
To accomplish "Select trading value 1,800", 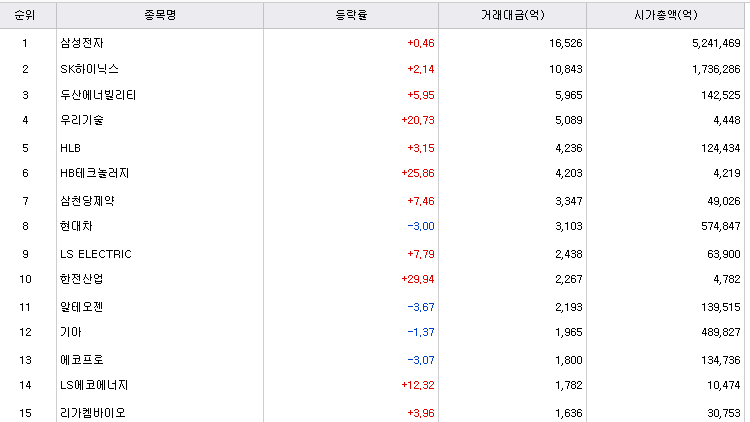I will pyautogui.click(x=569, y=360).
